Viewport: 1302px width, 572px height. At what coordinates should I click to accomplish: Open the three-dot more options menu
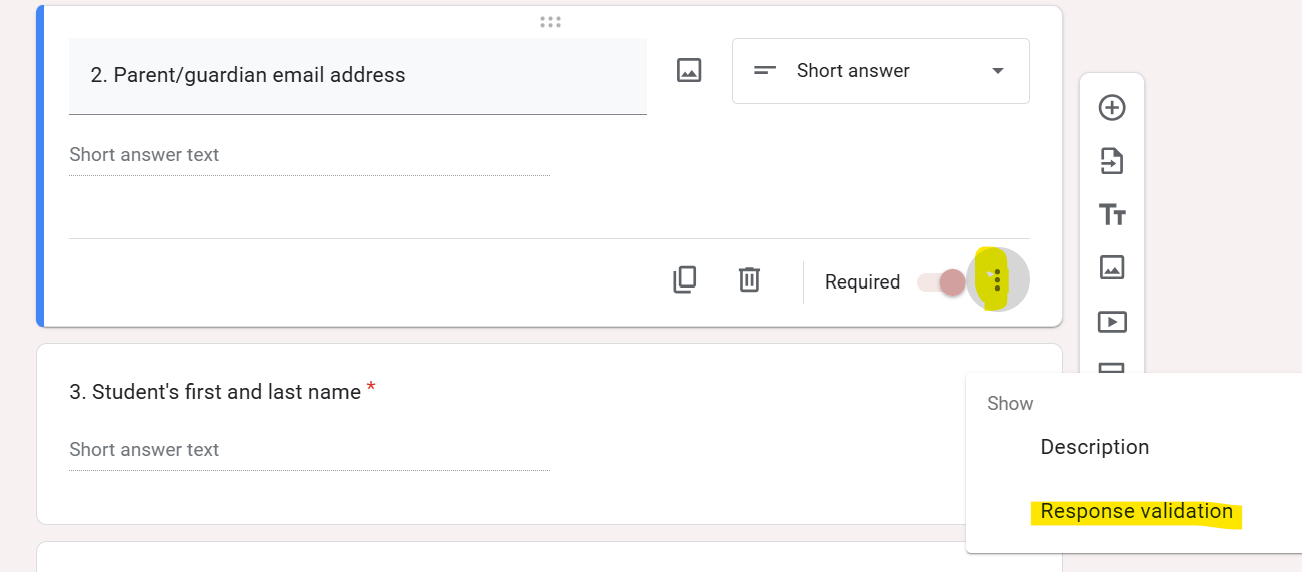997,280
